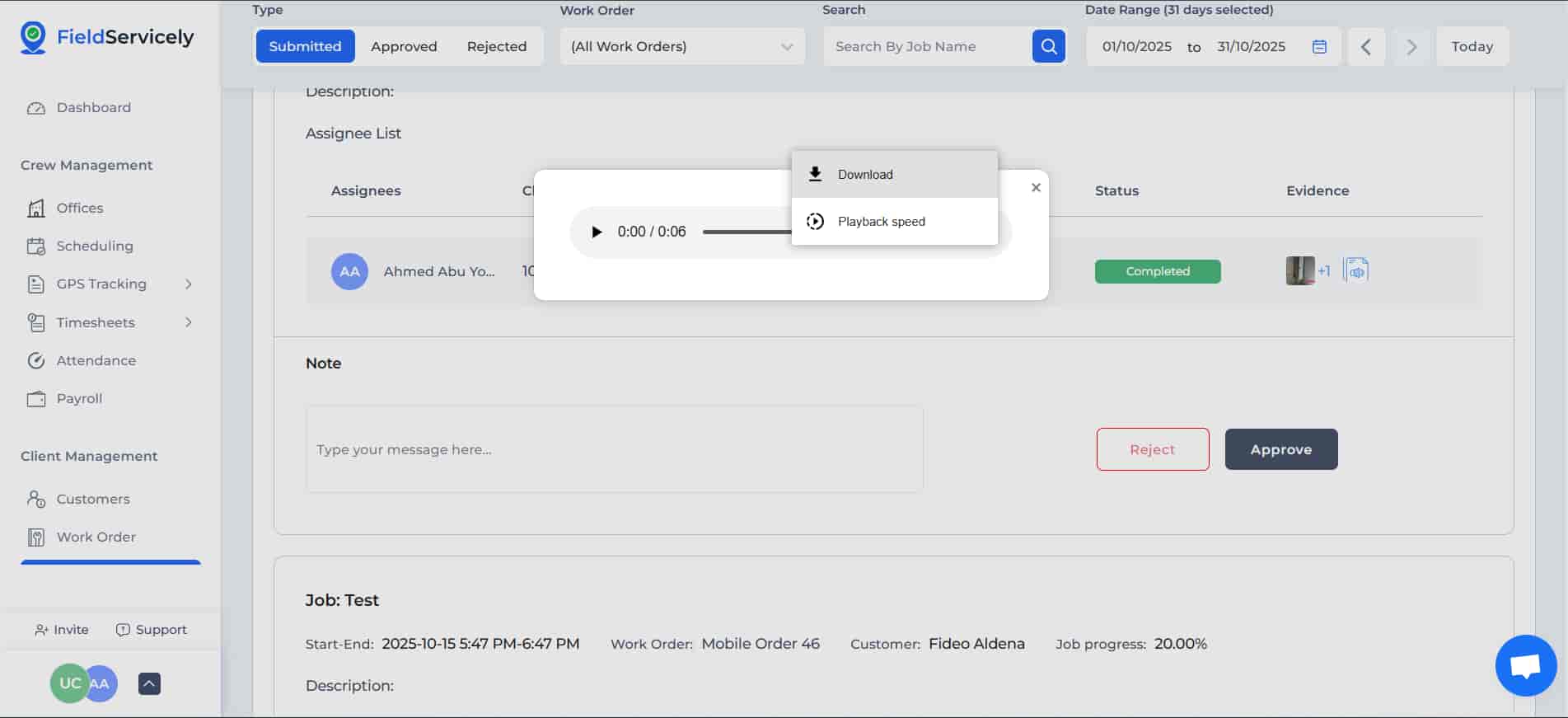The height and width of the screenshot is (718, 1568).
Task: Click the start date 01/10/2025
Action: pos(1136,46)
